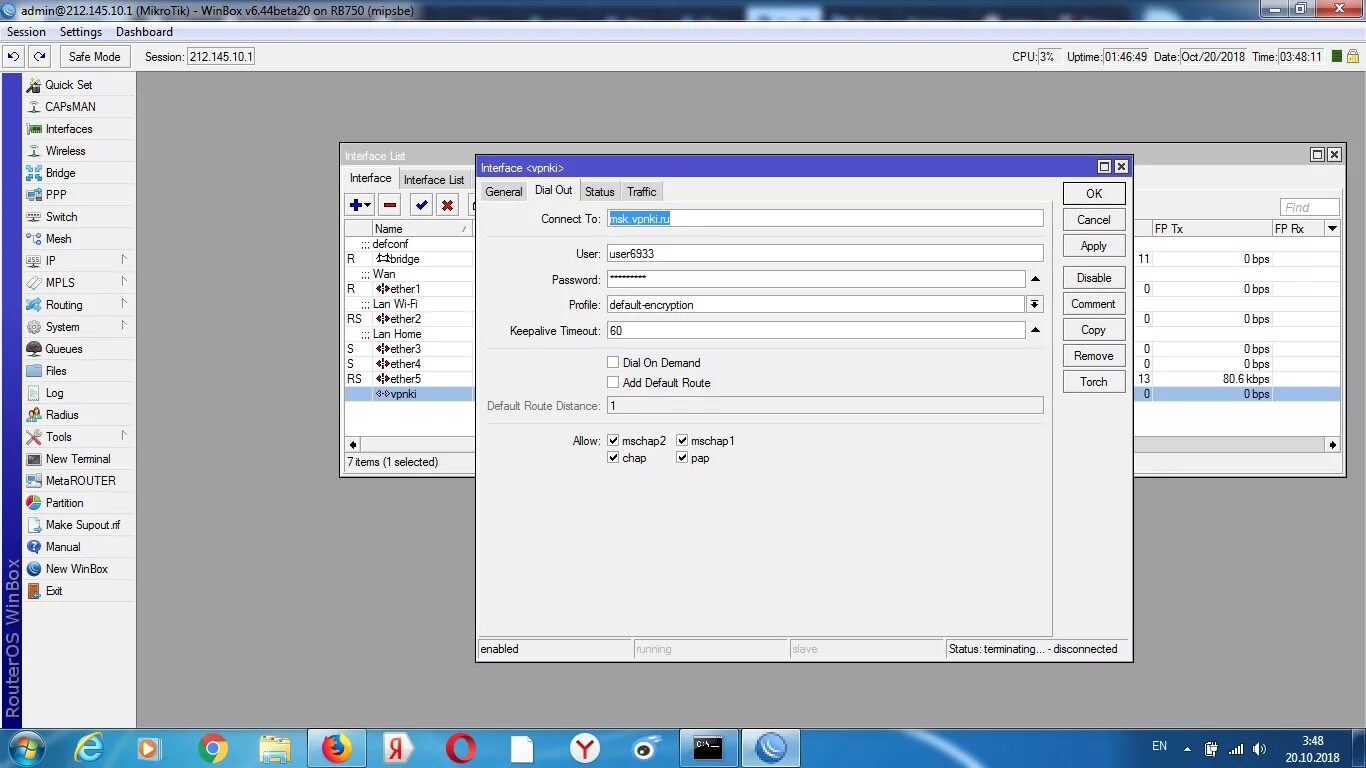Image resolution: width=1366 pixels, height=768 pixels.
Task: Click the Comment button
Action: [x=1094, y=304]
